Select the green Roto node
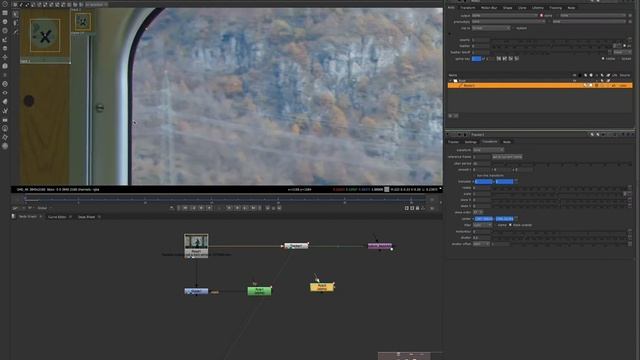 pos(259,291)
